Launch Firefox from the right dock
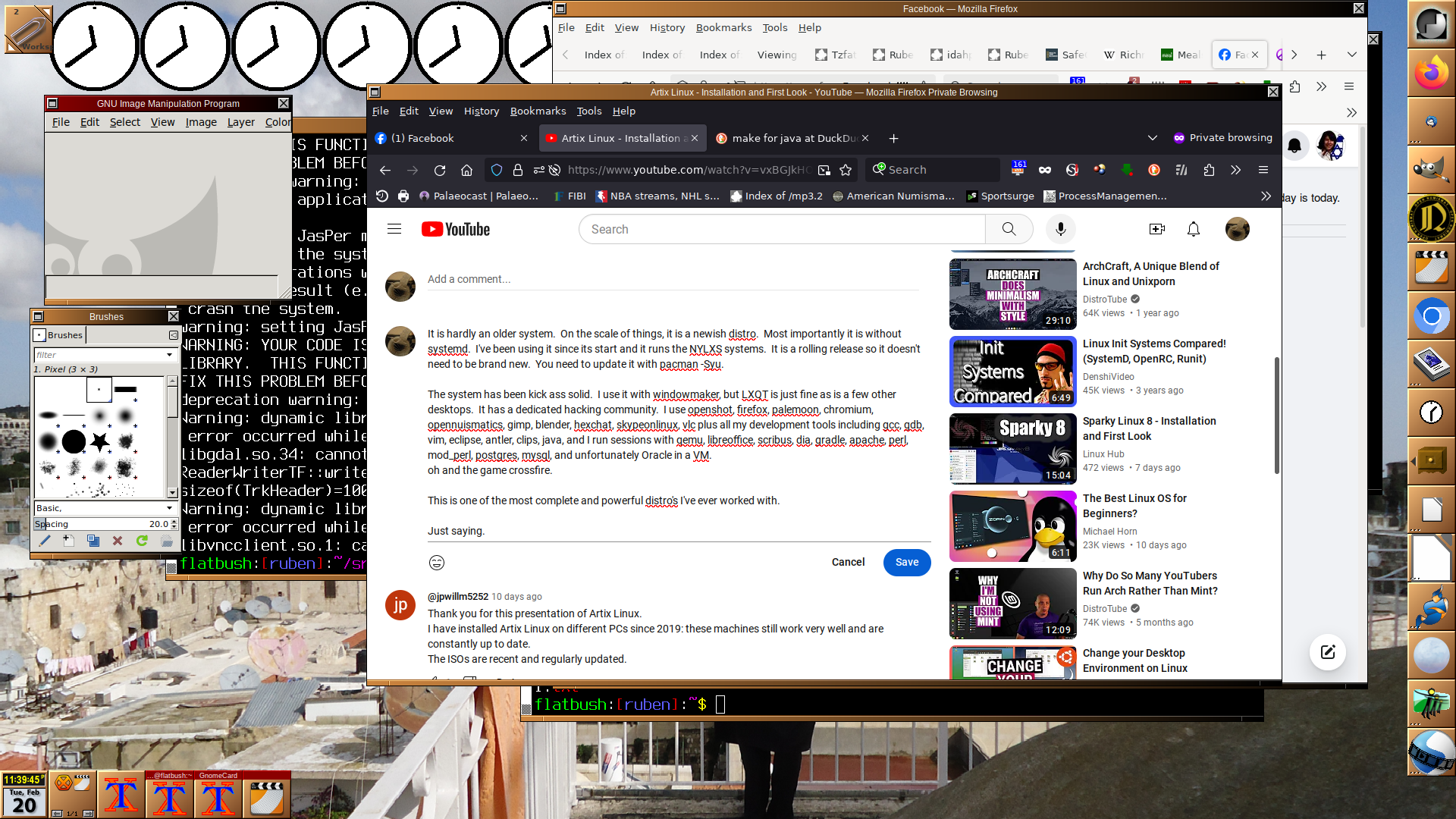This screenshot has height=819, width=1456. click(1431, 74)
